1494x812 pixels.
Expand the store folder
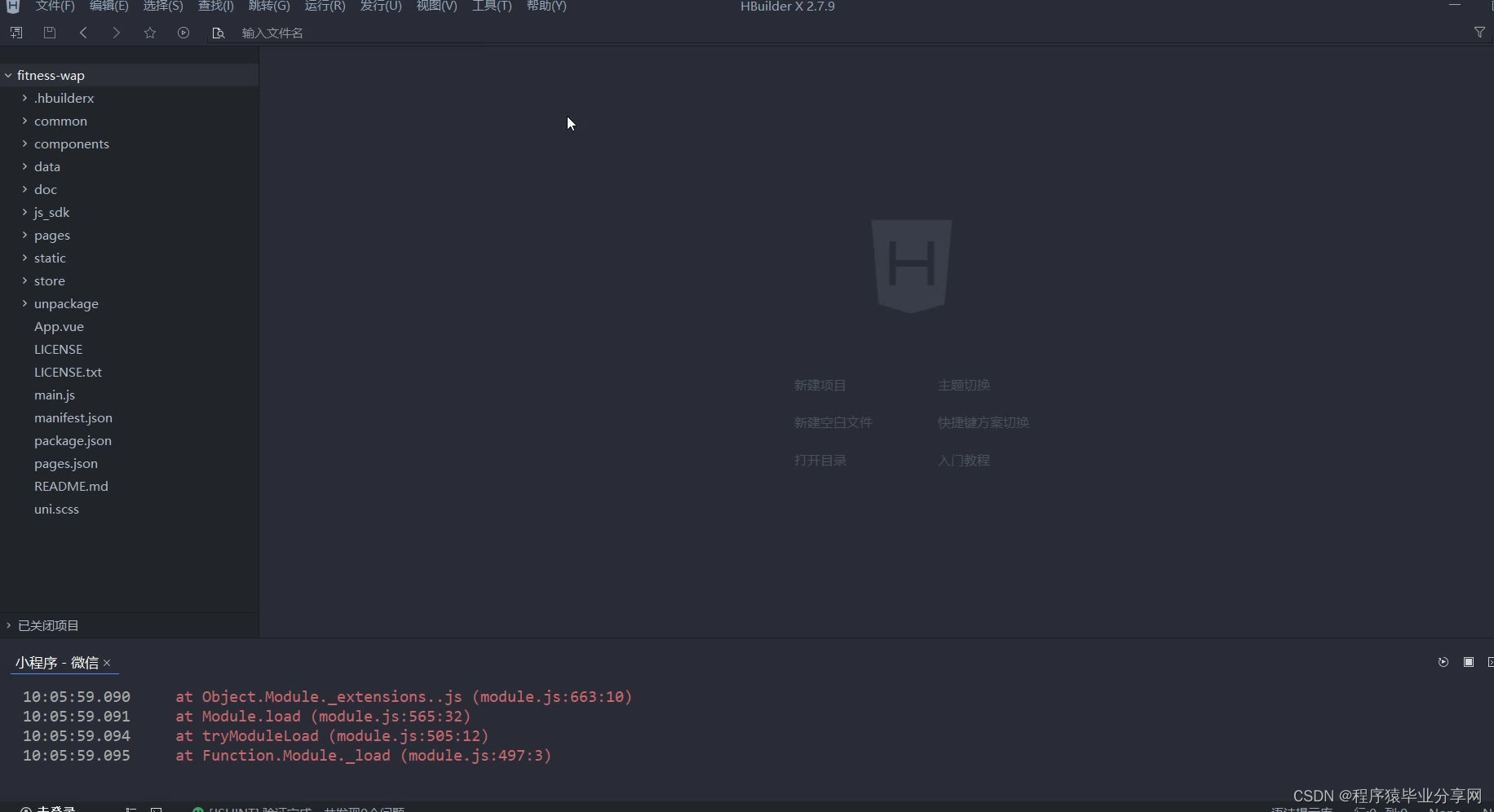tap(24, 280)
